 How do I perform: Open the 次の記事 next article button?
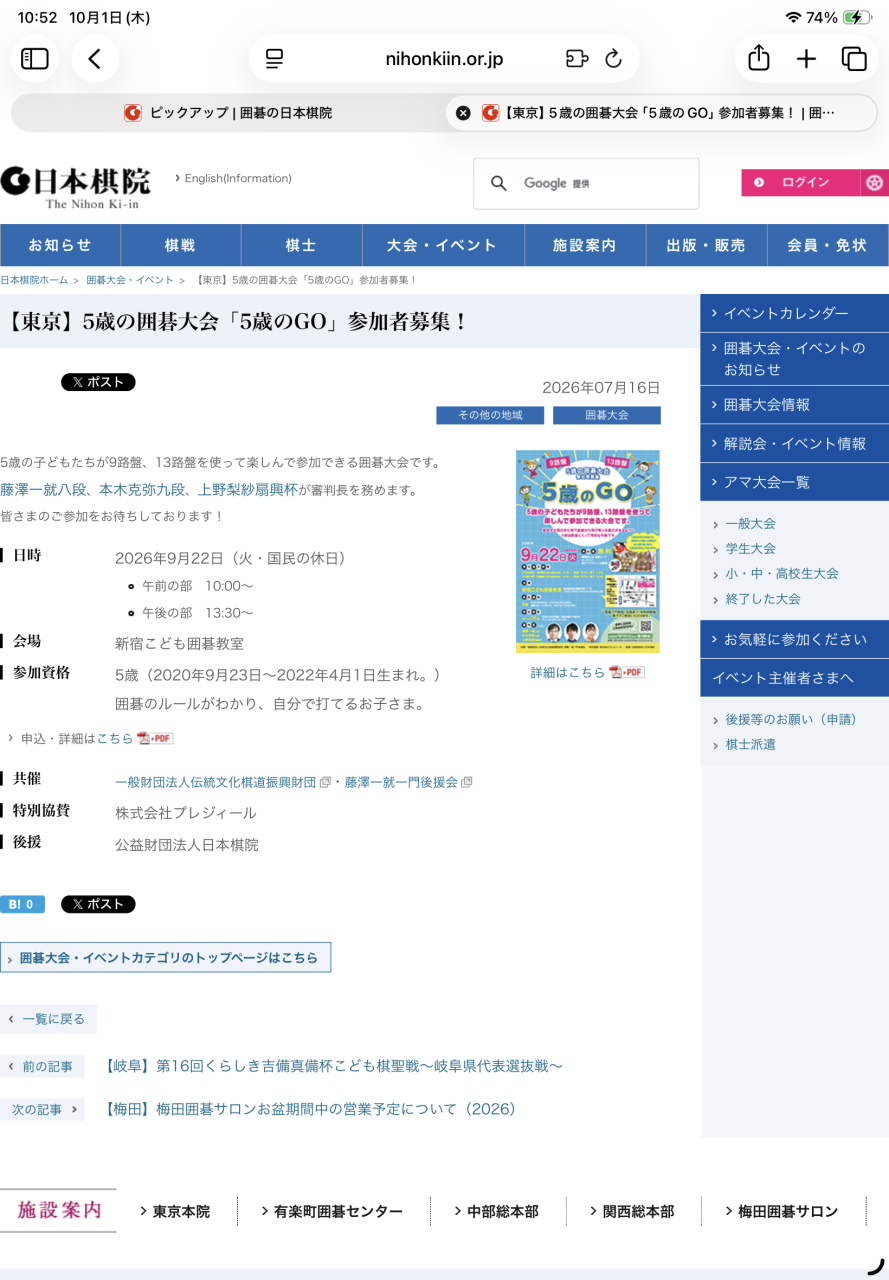point(42,1109)
